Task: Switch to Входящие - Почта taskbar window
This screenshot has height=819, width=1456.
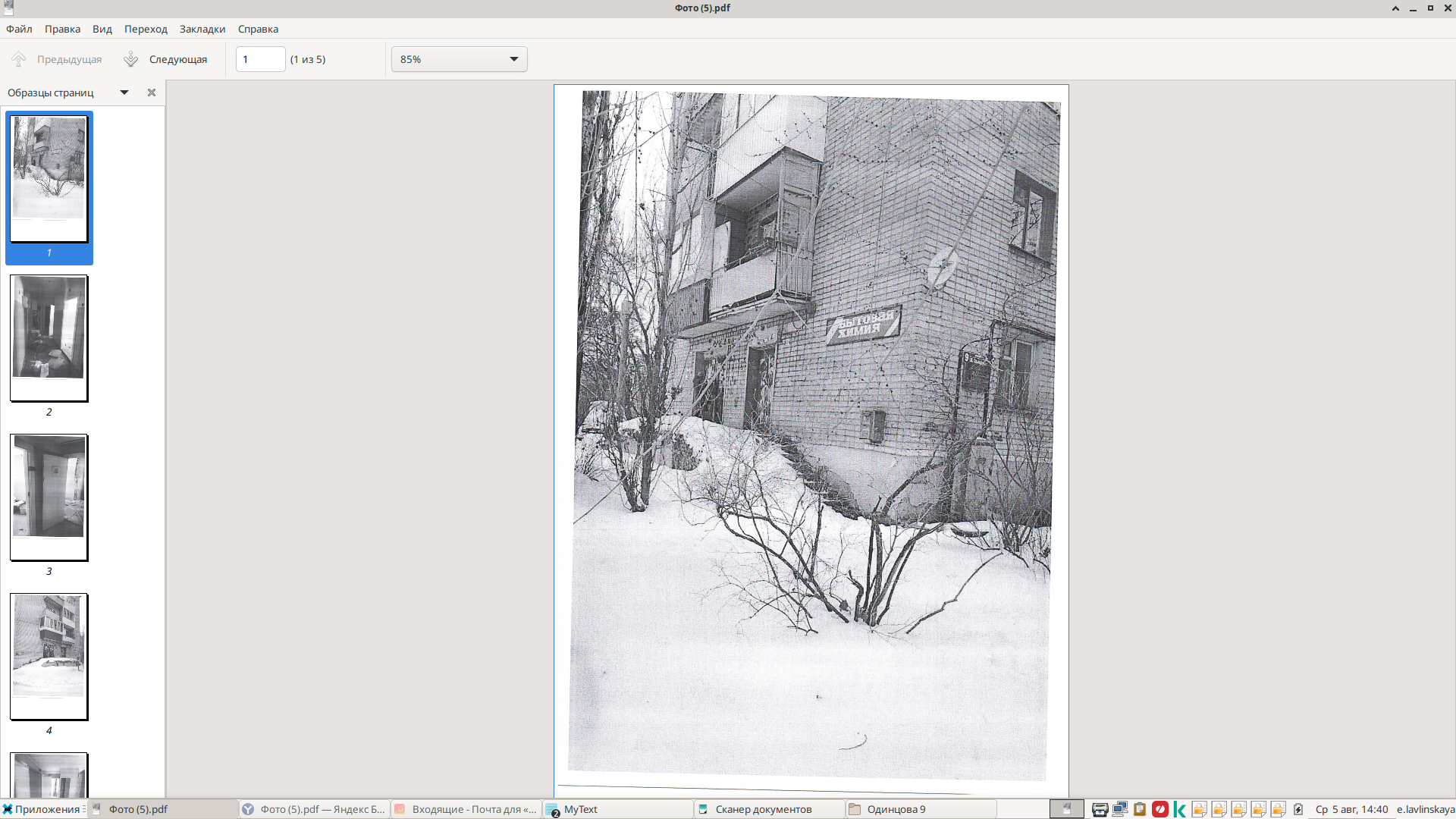Action: [x=466, y=809]
